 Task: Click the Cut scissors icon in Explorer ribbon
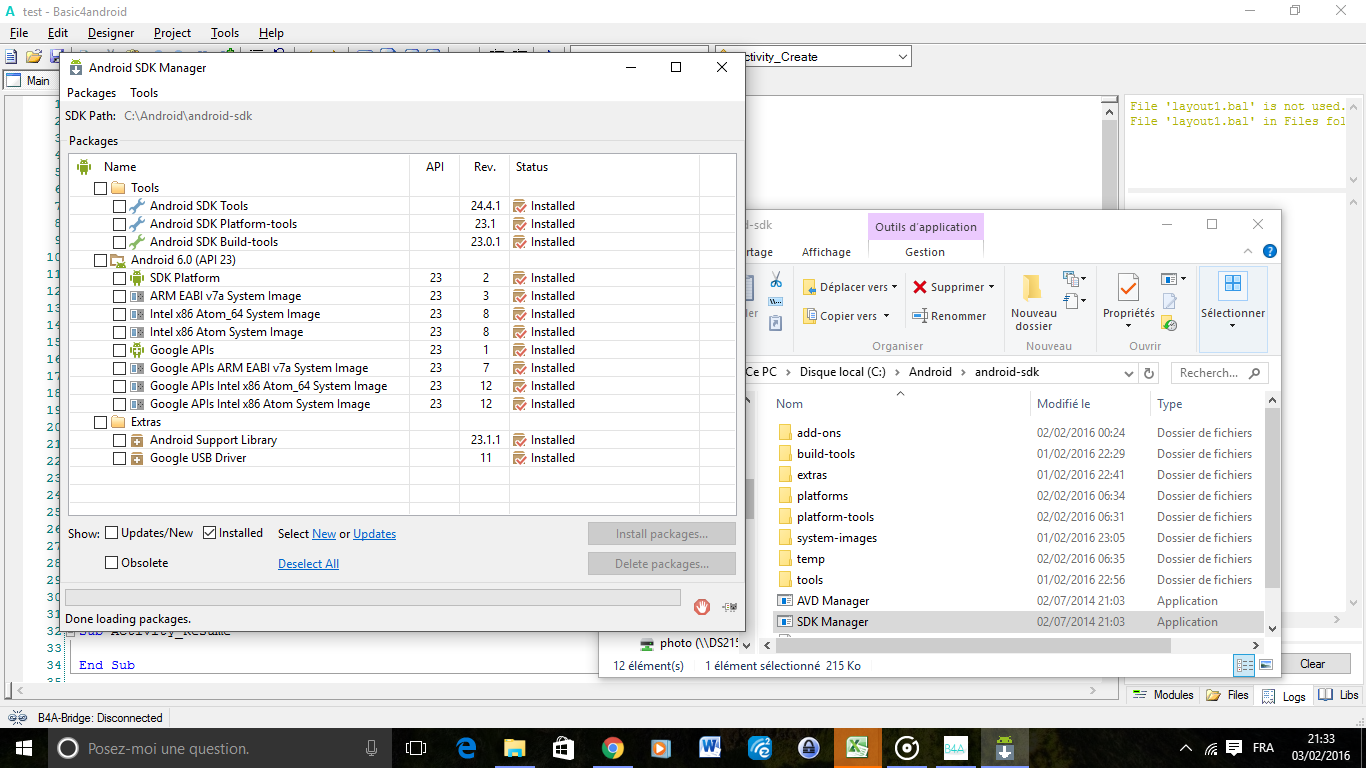click(x=775, y=280)
